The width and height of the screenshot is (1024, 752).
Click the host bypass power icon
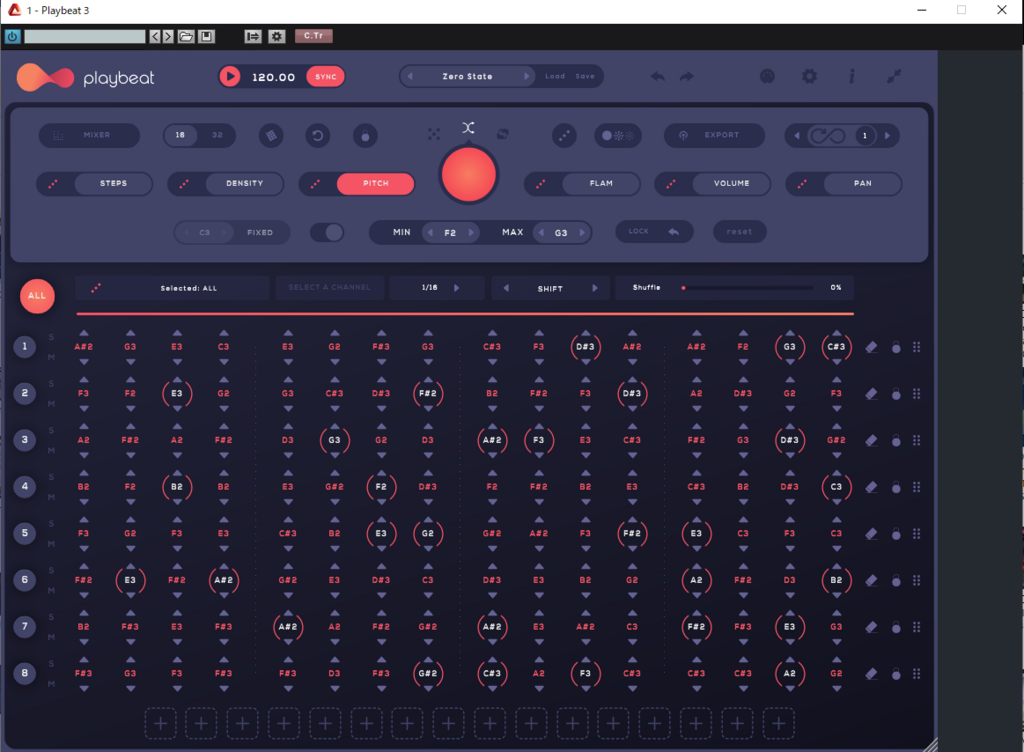[x=12, y=37]
